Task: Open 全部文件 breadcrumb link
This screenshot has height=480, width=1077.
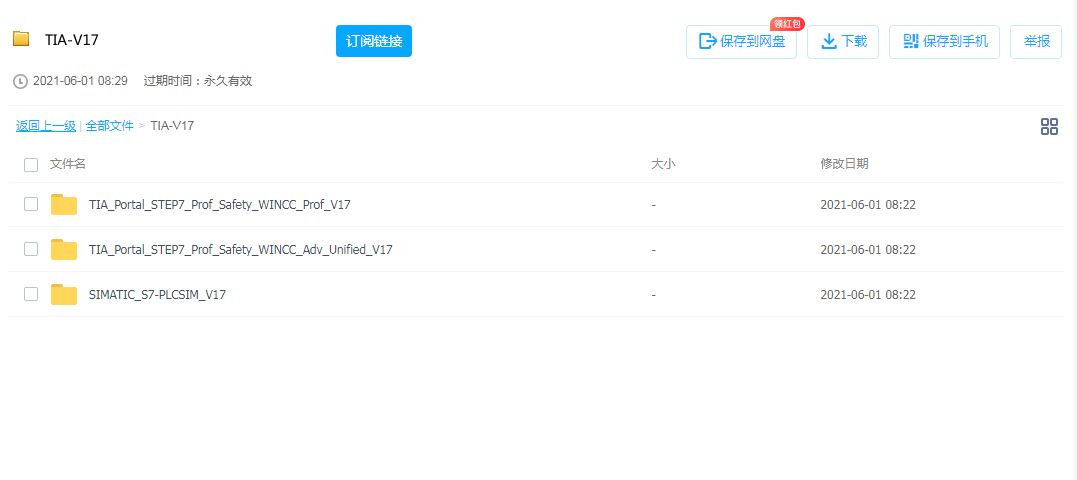Action: (109, 126)
